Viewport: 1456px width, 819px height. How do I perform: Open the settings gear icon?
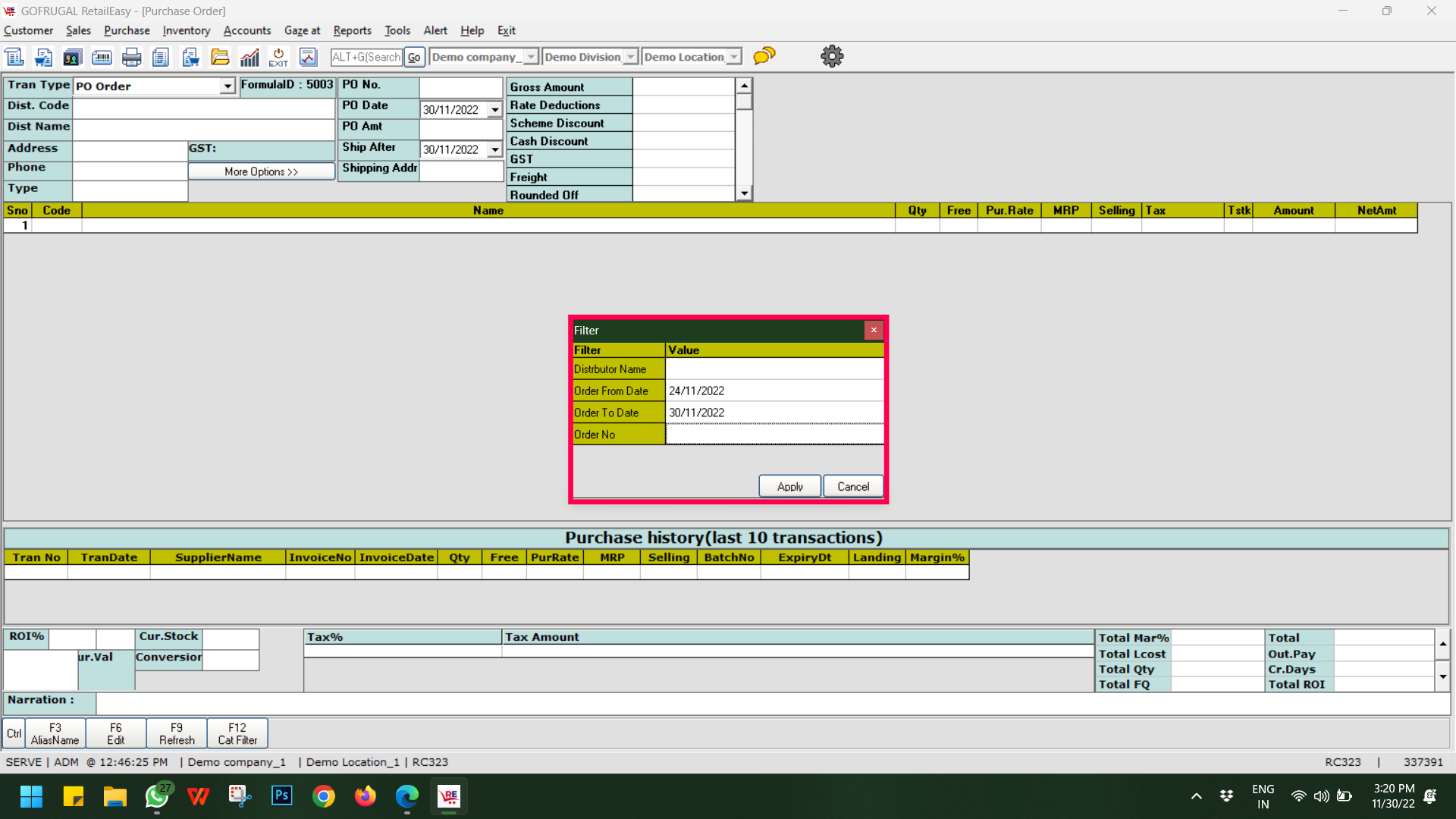point(832,56)
